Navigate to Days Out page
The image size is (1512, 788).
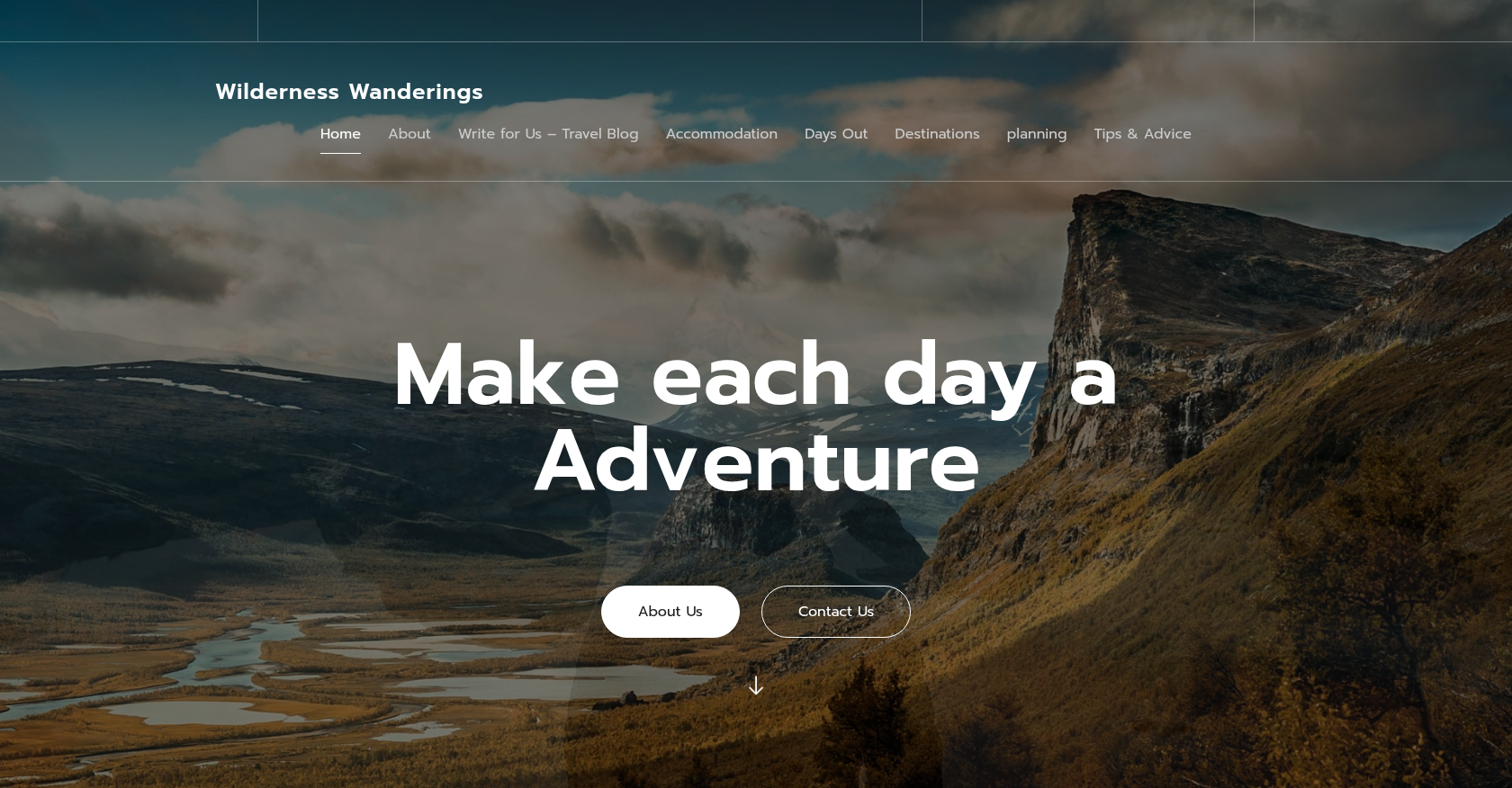836,134
